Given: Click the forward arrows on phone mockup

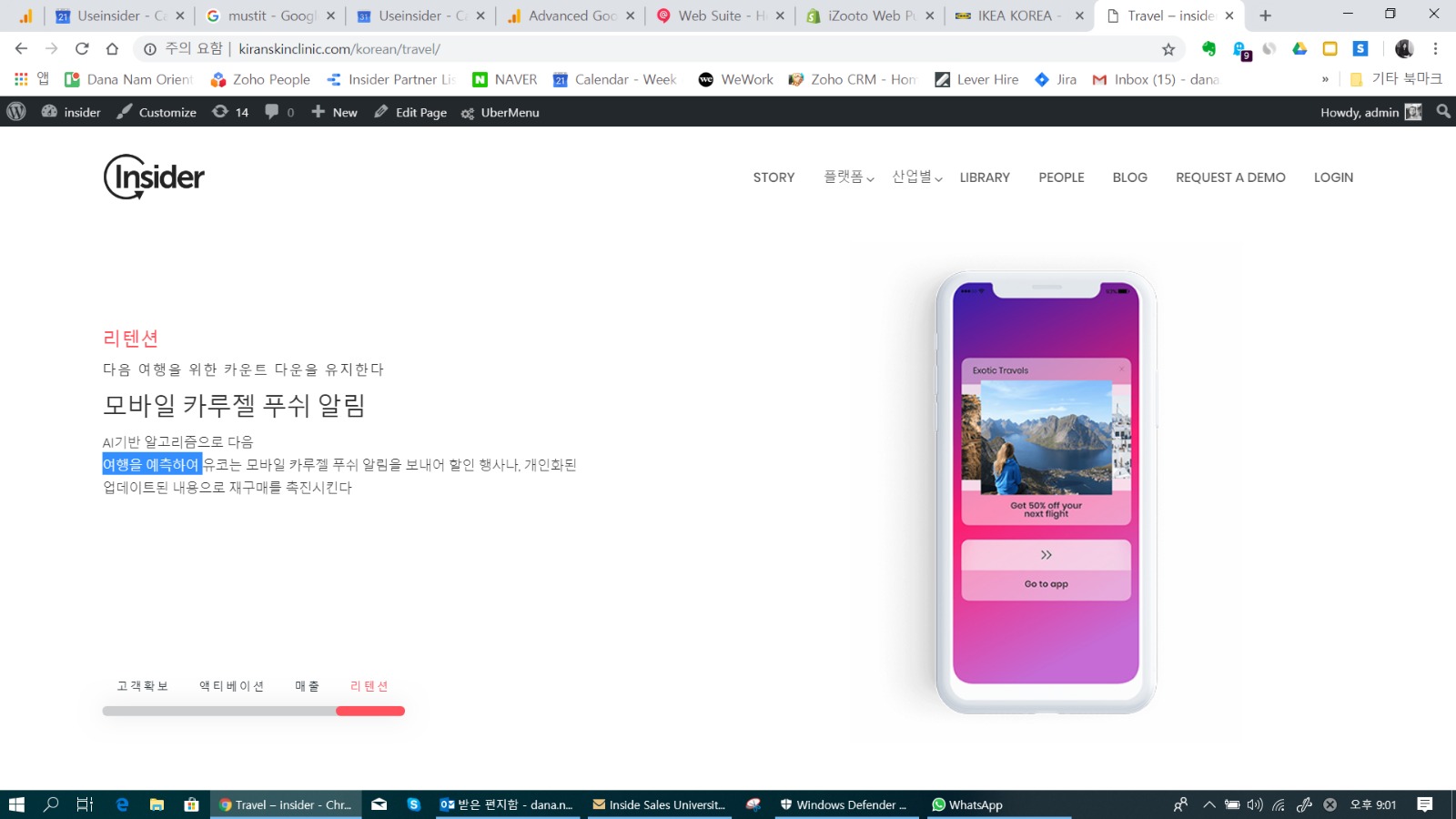Looking at the screenshot, I should [x=1046, y=555].
